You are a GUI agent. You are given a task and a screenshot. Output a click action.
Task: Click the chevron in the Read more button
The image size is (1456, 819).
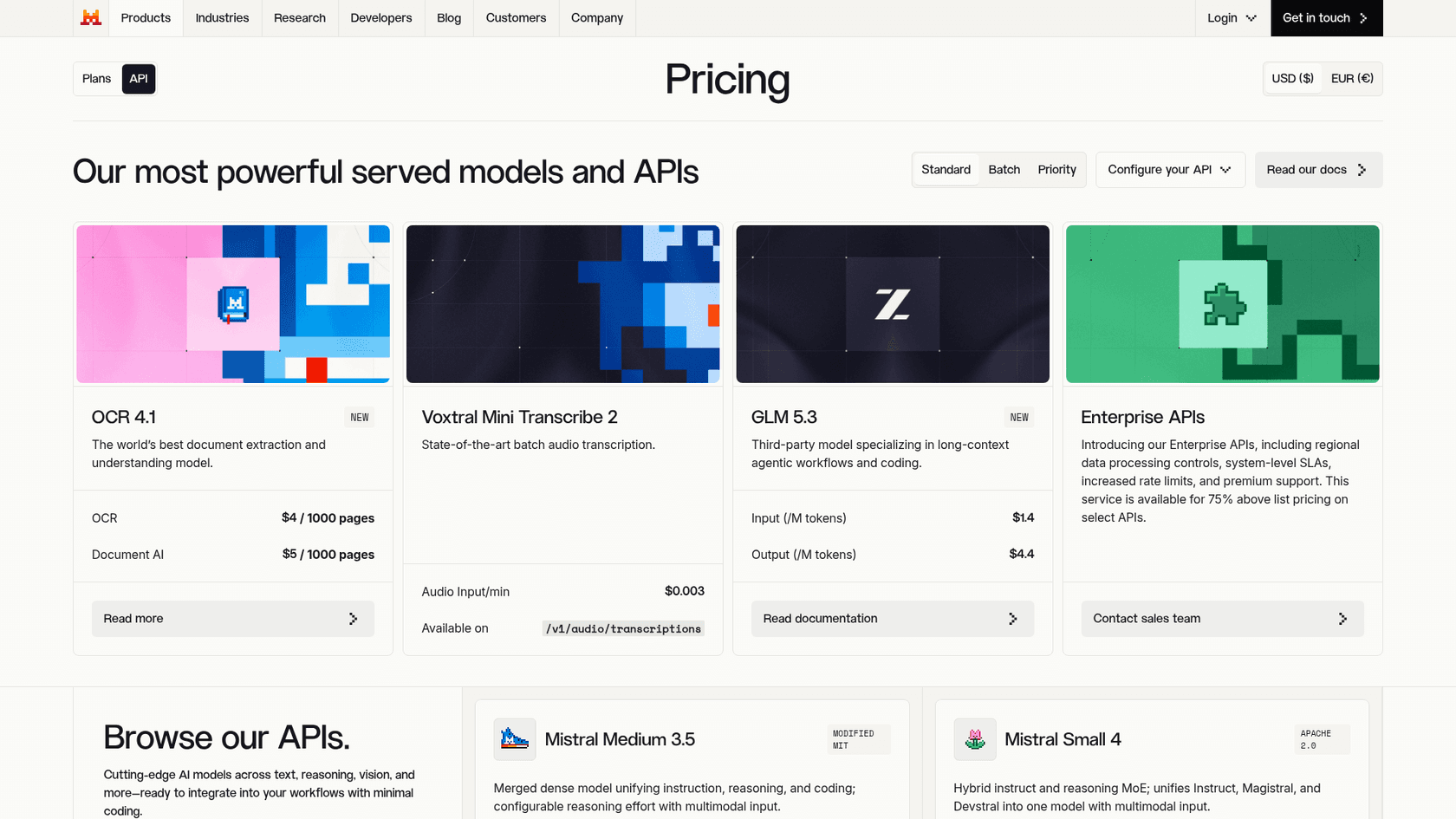tap(353, 619)
